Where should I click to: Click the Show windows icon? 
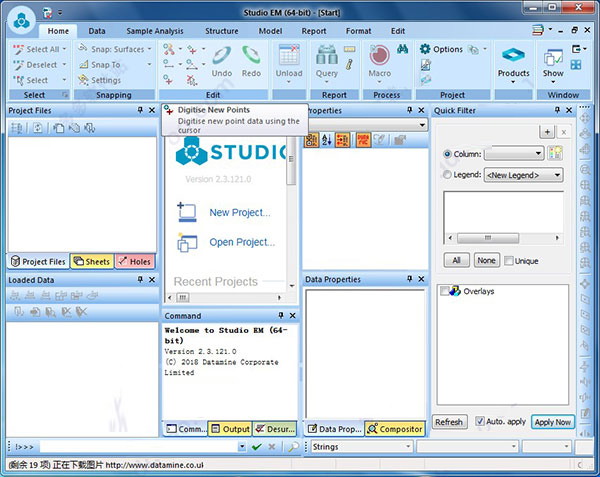click(x=553, y=57)
